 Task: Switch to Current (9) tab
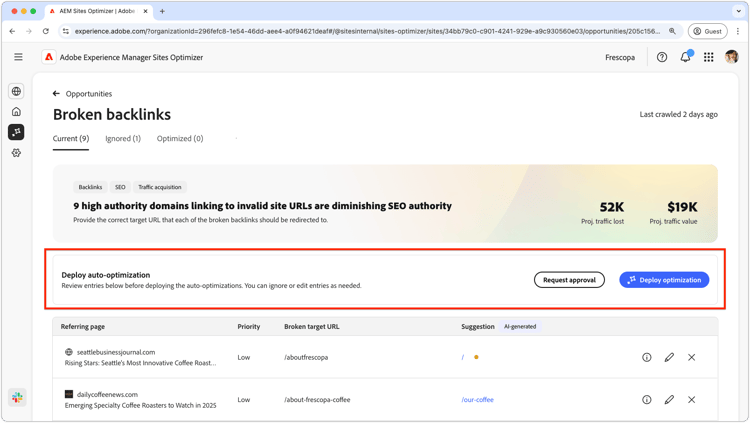[71, 139]
